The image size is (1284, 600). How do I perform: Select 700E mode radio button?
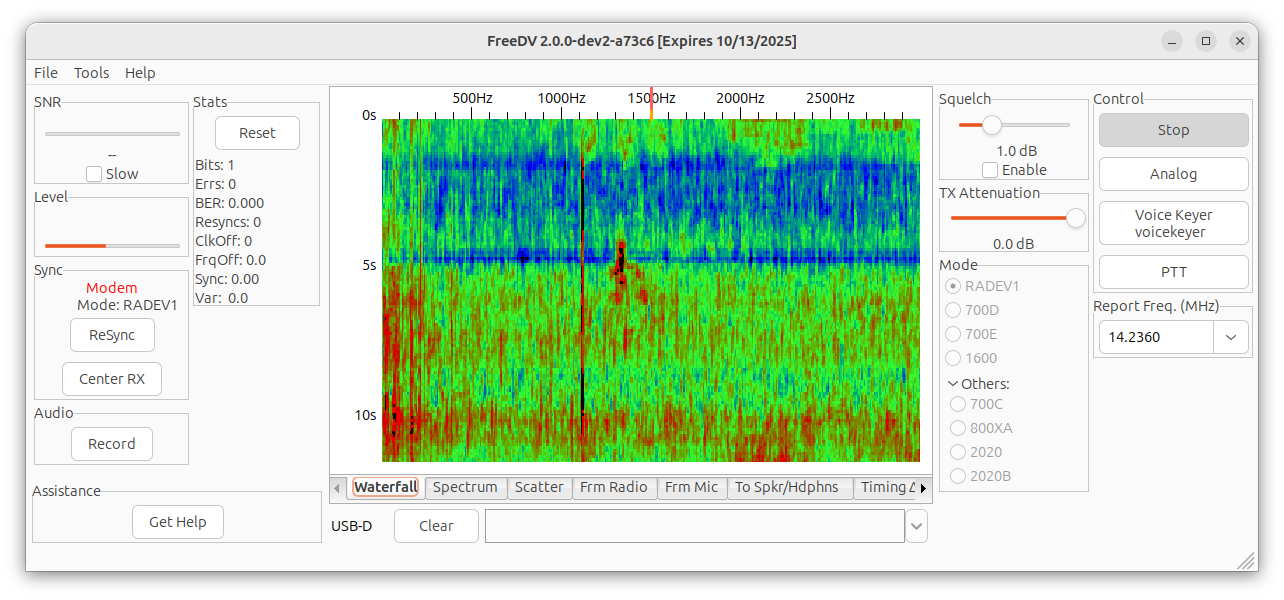pyautogui.click(x=953, y=334)
